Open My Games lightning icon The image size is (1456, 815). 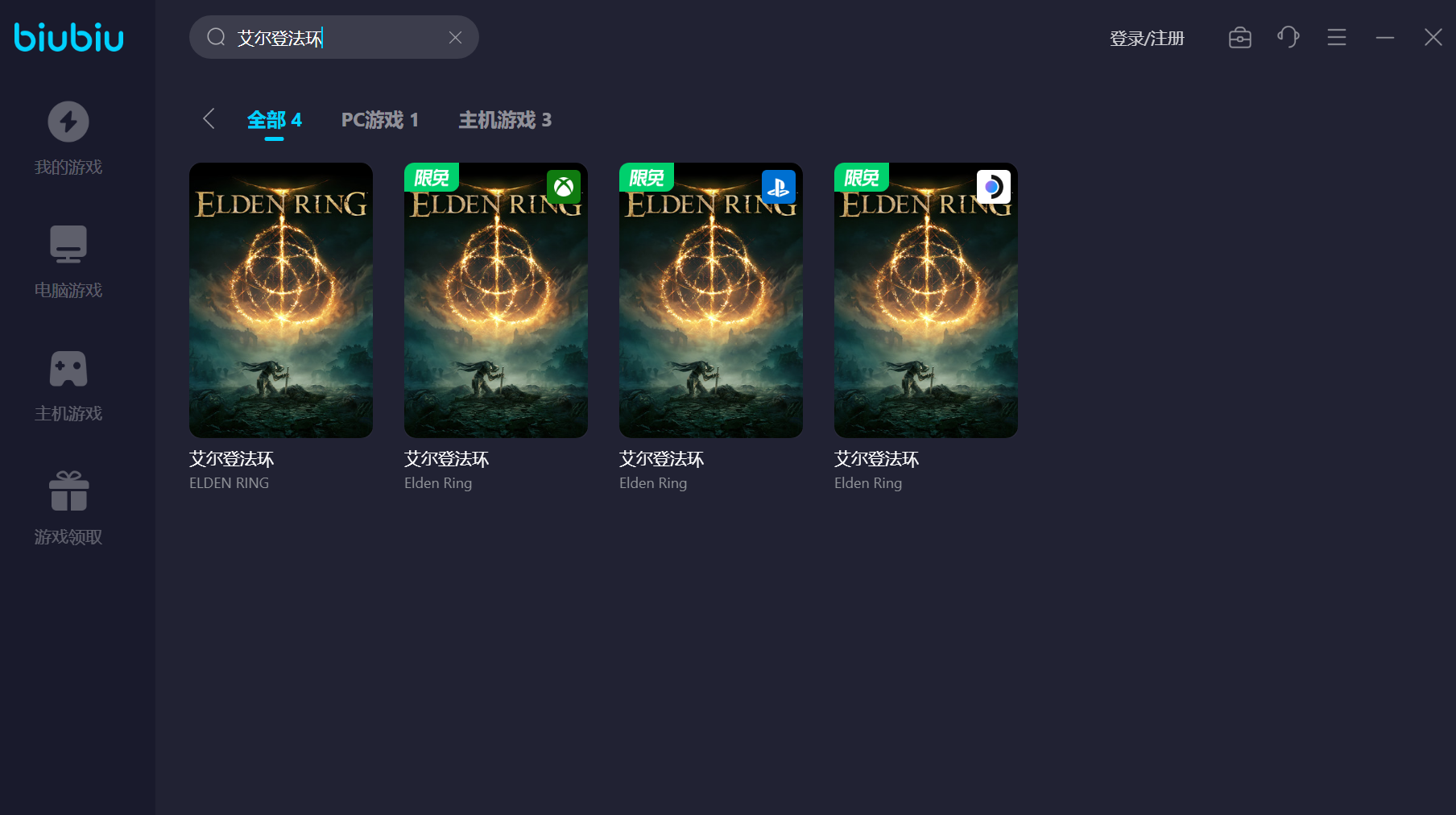68,122
